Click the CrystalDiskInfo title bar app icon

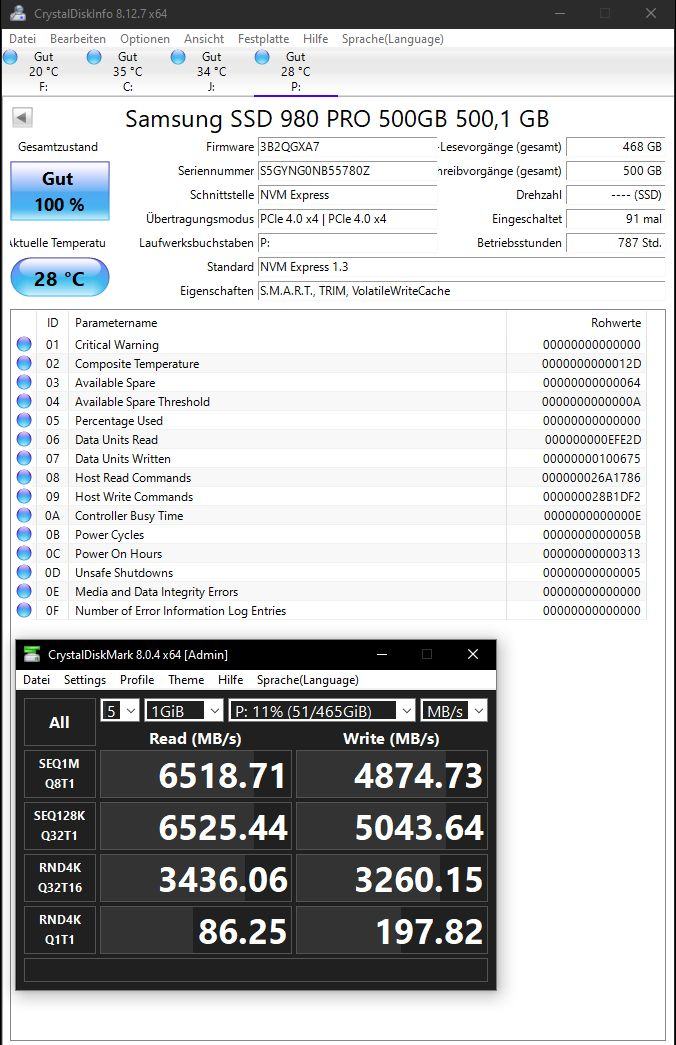pyautogui.click(x=18, y=13)
